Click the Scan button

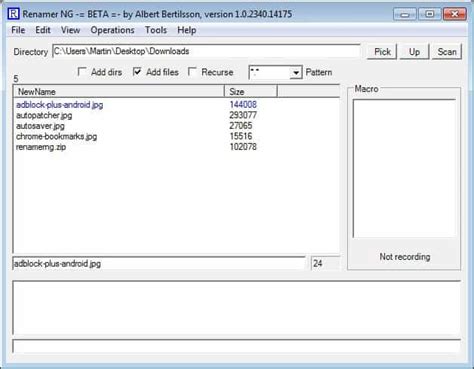point(447,52)
